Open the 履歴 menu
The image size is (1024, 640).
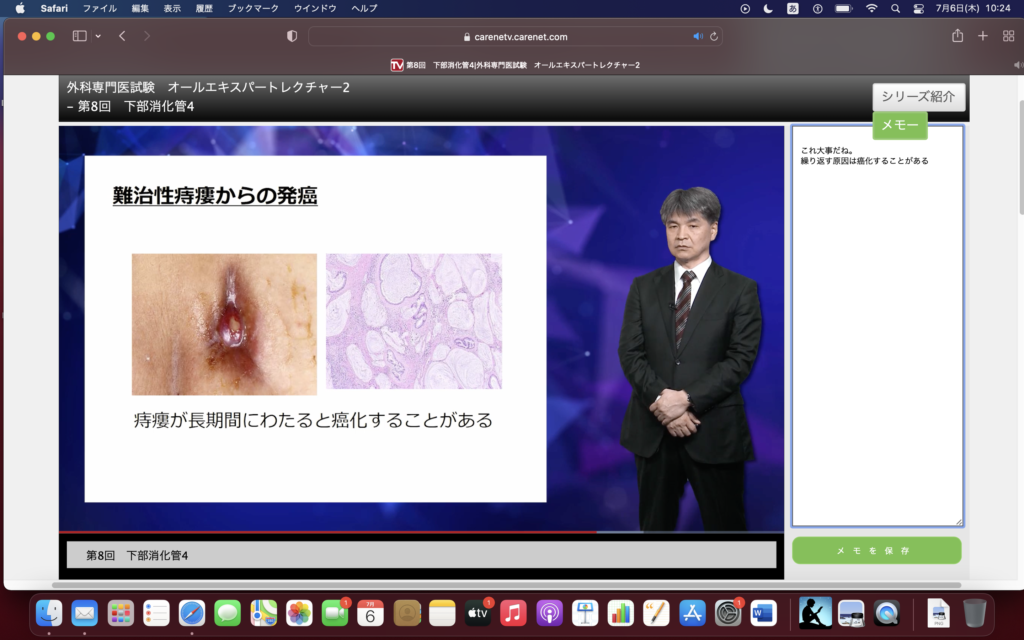(x=204, y=8)
